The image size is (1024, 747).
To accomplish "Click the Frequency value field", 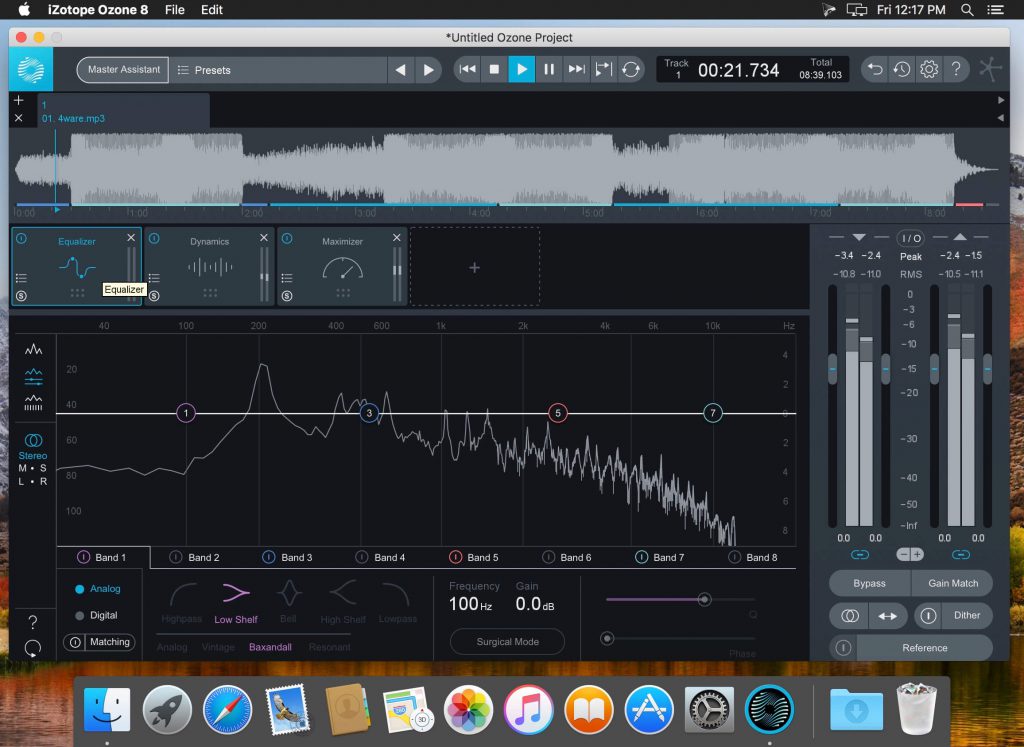I will (x=467, y=604).
